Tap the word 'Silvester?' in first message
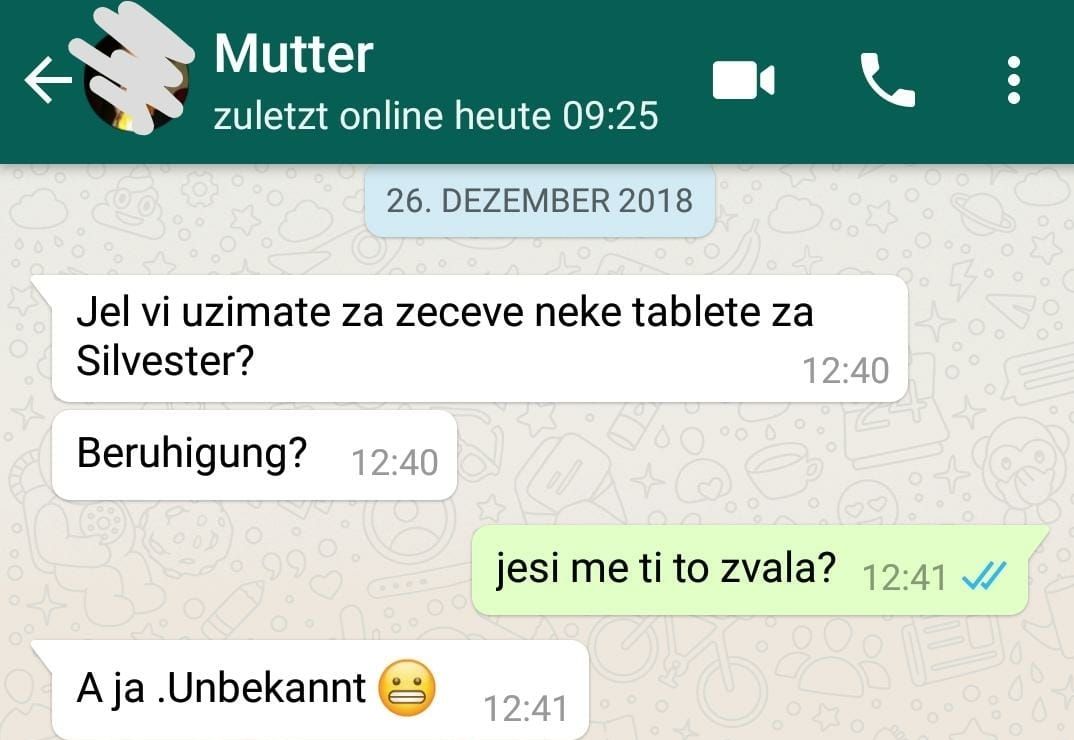 click(165, 360)
